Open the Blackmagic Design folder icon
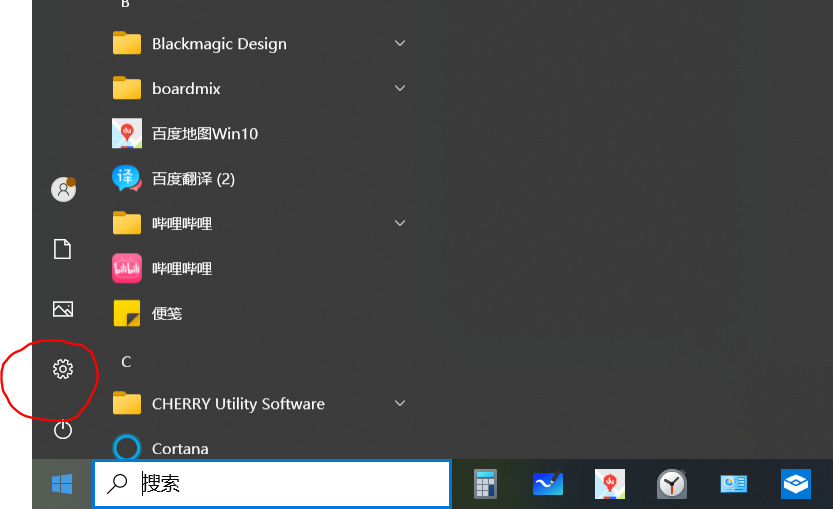833x509 pixels. pyautogui.click(x=127, y=43)
